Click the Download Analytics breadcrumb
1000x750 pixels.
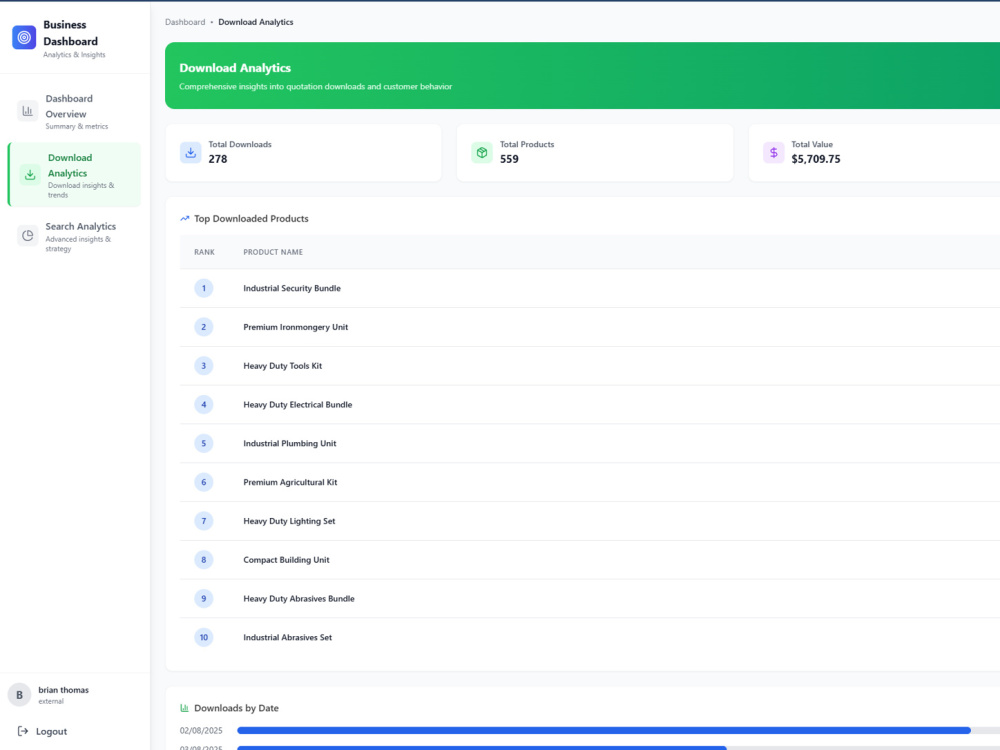256,22
